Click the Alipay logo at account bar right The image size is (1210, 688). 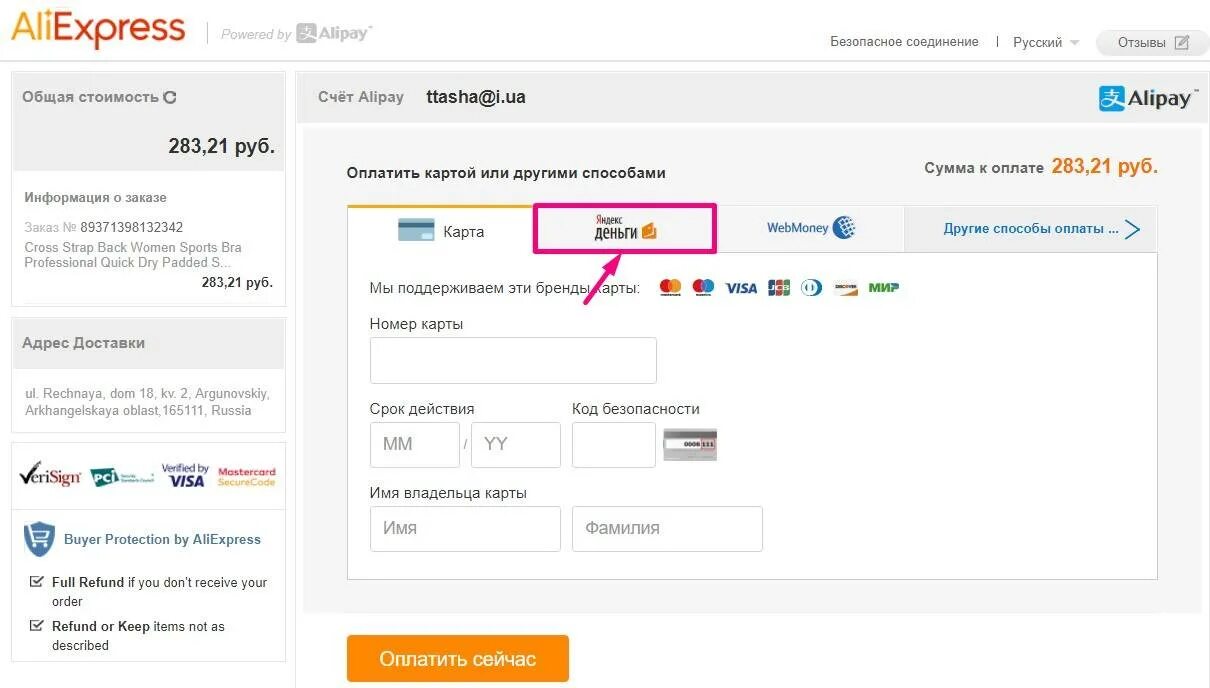click(1148, 98)
